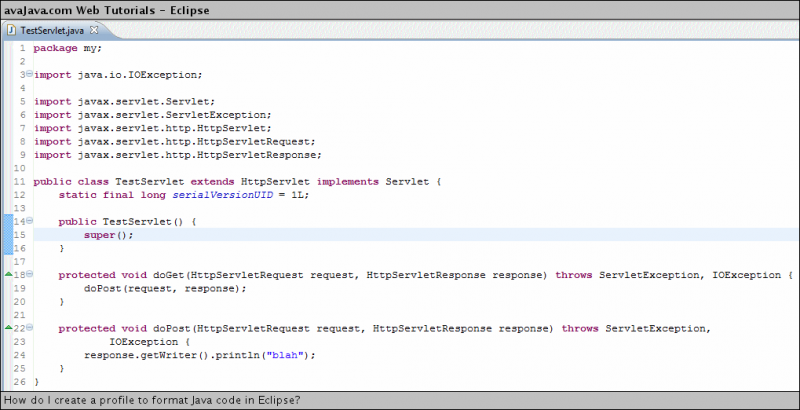
Task: Click line number 11 in the gutter
Action: [x=20, y=181]
